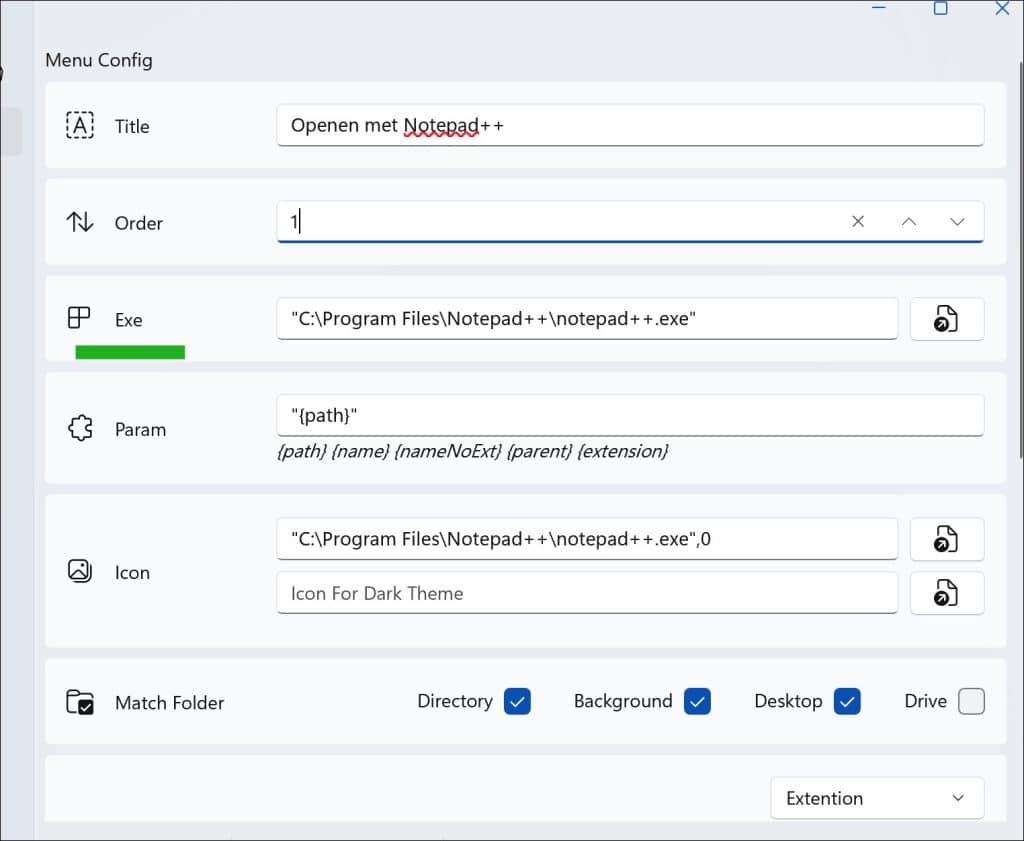Click the Title input field
Viewport: 1024px width, 841px height.
pos(630,126)
